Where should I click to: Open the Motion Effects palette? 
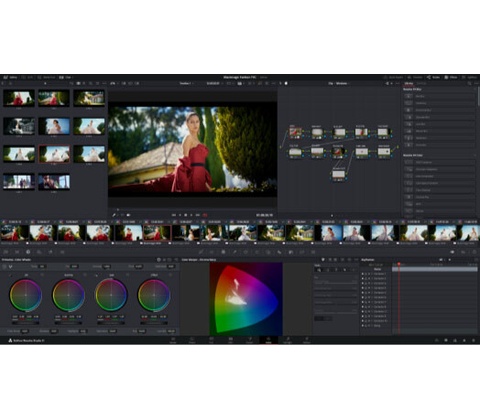pyautogui.click(x=62, y=252)
